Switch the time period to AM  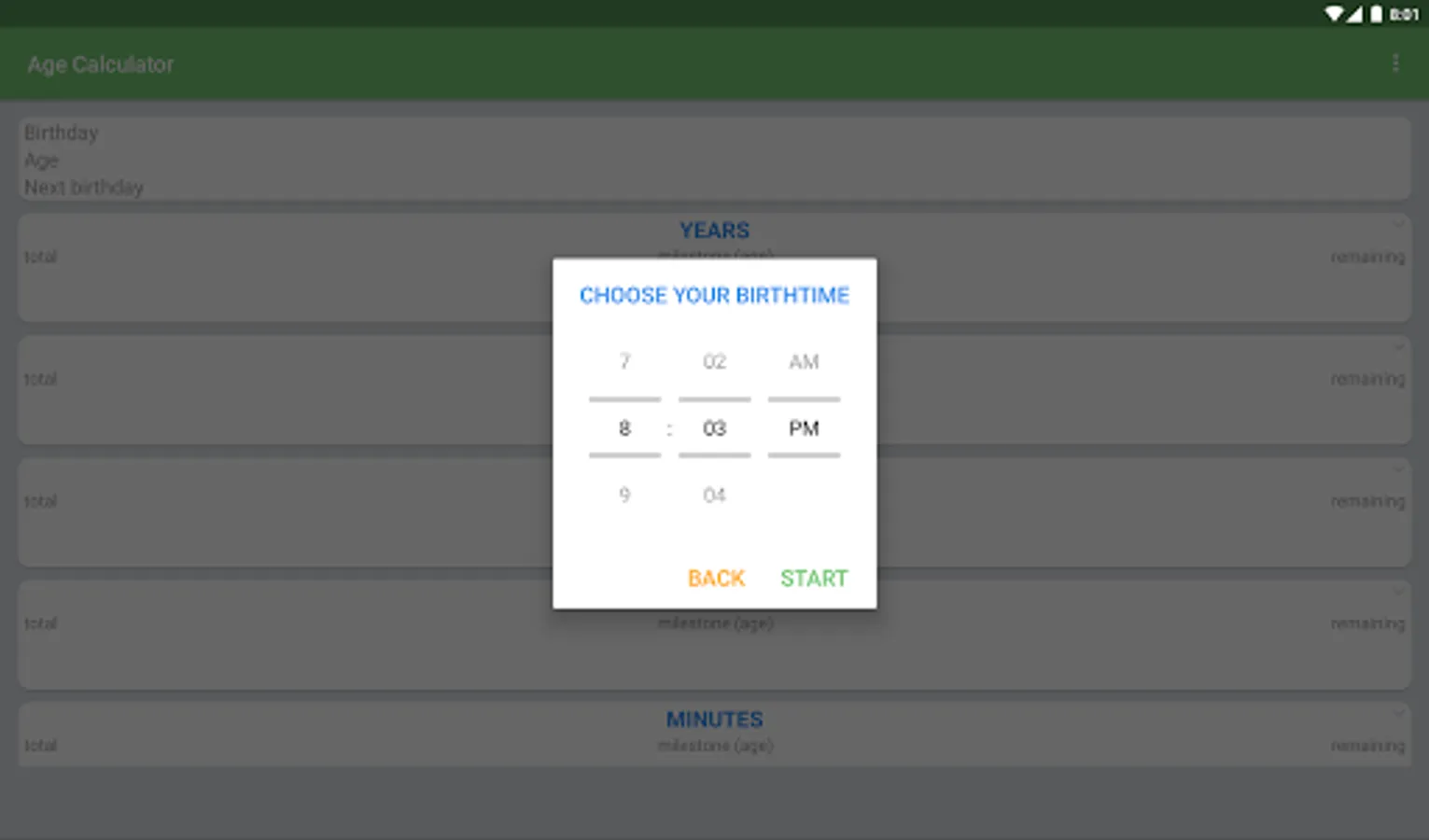click(804, 361)
